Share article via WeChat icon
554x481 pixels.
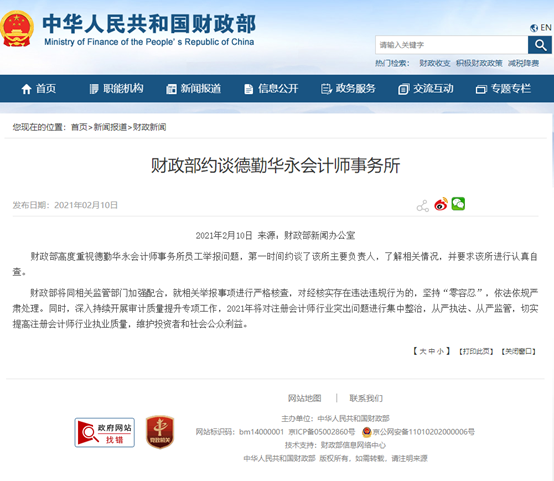coord(458,204)
